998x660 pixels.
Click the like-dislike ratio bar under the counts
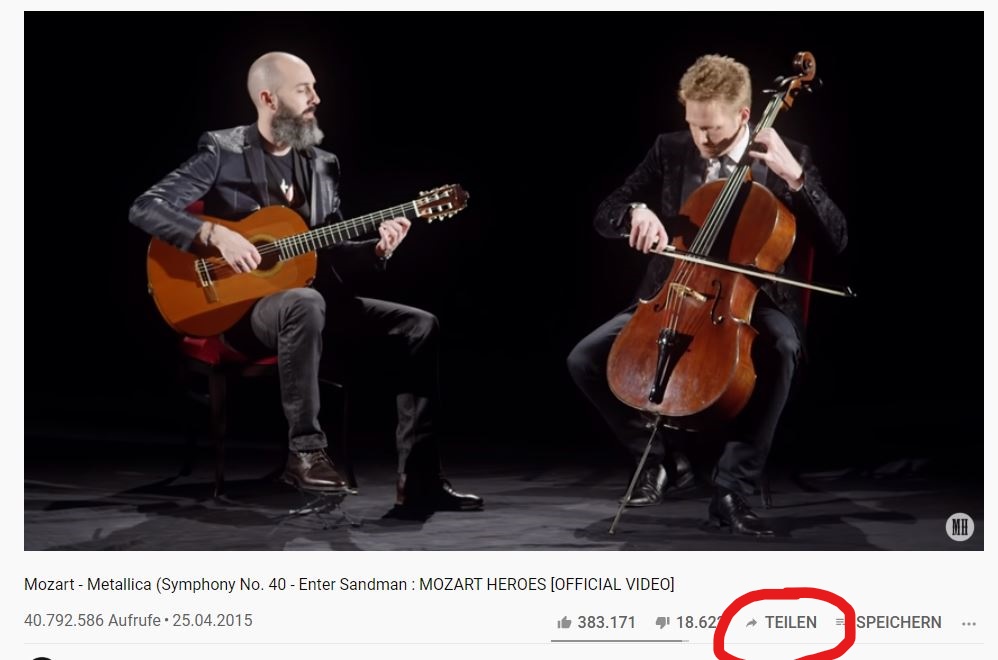pos(620,640)
